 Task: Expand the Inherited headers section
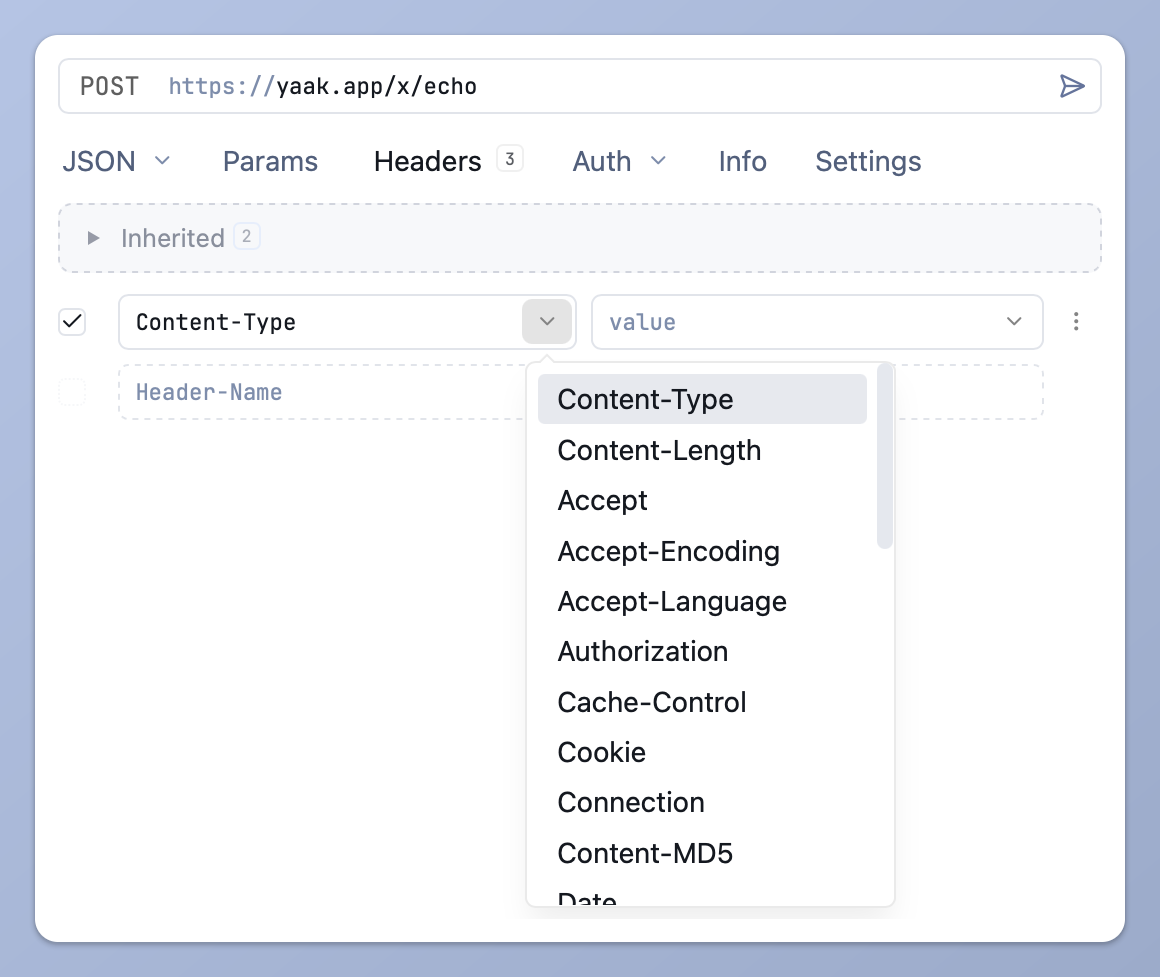93,238
